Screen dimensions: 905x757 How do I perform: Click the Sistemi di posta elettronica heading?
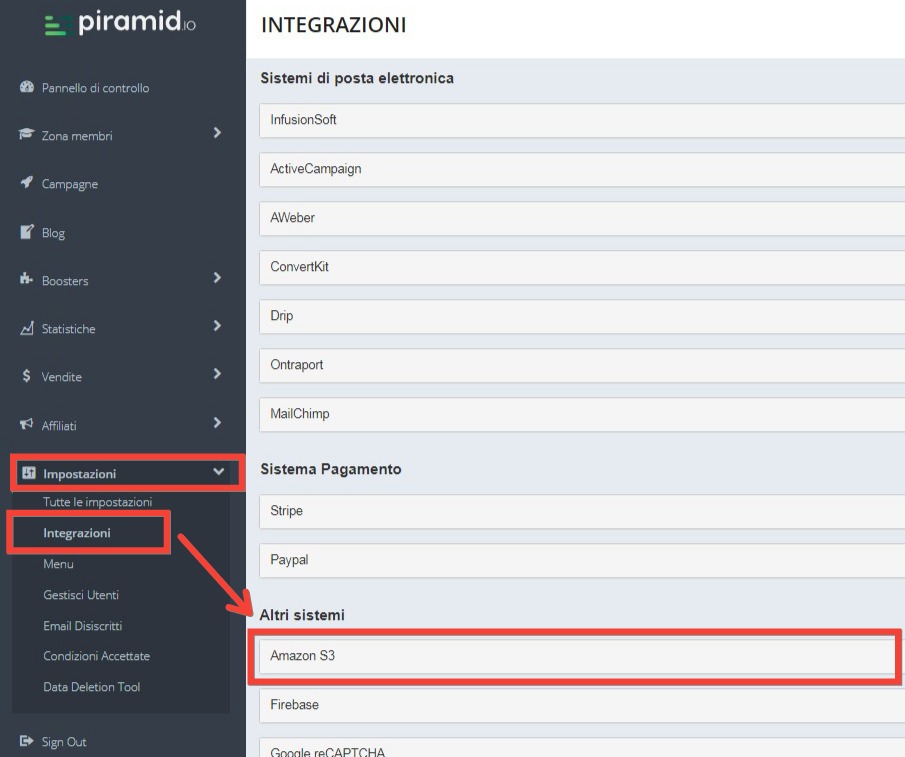pos(357,78)
